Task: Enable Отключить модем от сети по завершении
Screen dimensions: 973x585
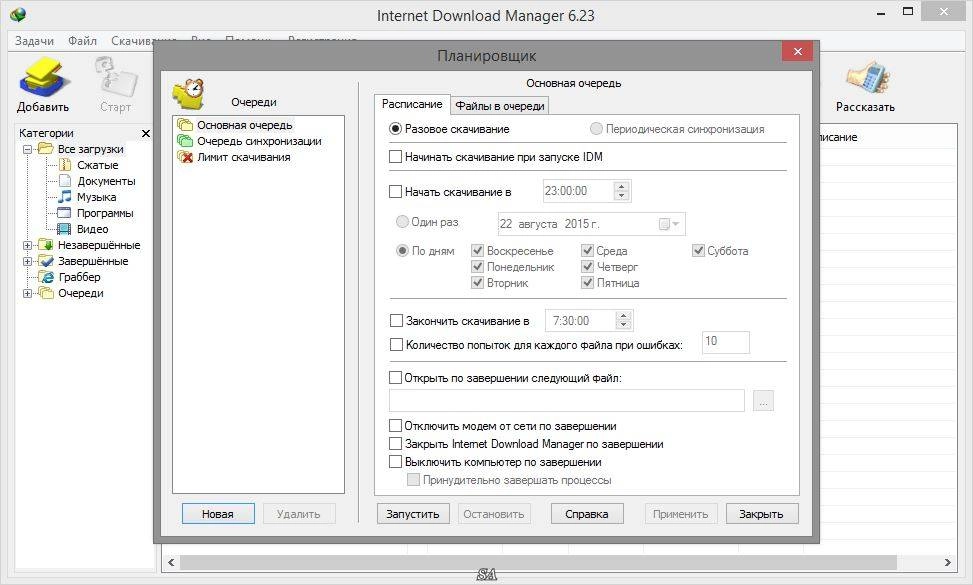Action: pyautogui.click(x=395, y=426)
